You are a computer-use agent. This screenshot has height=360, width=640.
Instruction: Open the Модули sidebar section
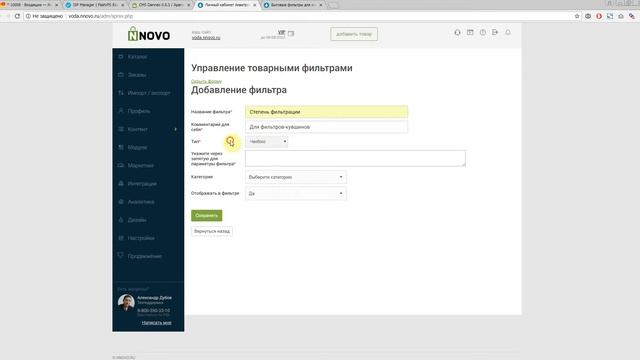(137, 147)
